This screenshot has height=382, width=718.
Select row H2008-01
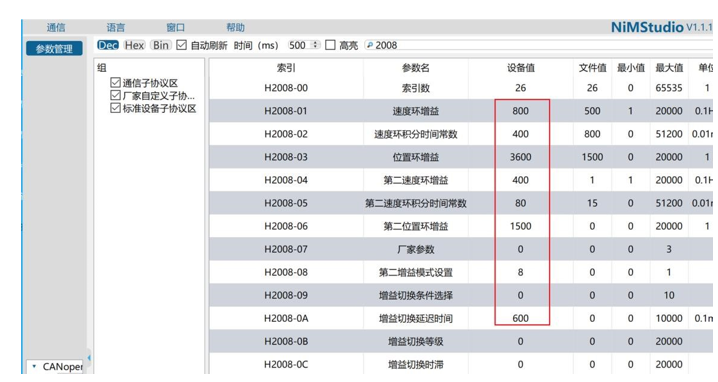461,111
